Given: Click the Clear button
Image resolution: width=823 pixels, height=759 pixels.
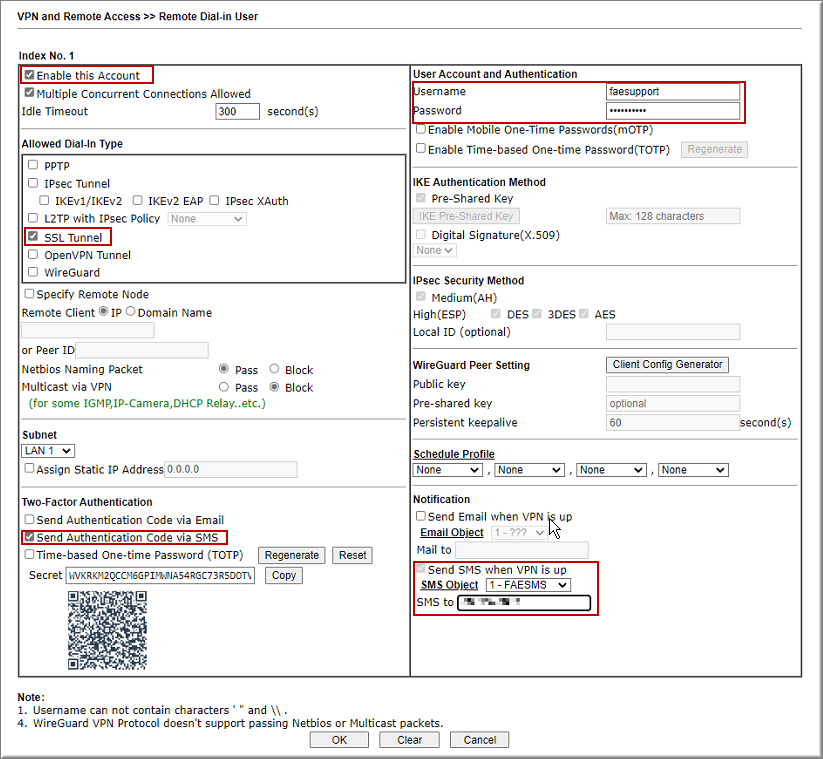Looking at the screenshot, I should click(409, 740).
